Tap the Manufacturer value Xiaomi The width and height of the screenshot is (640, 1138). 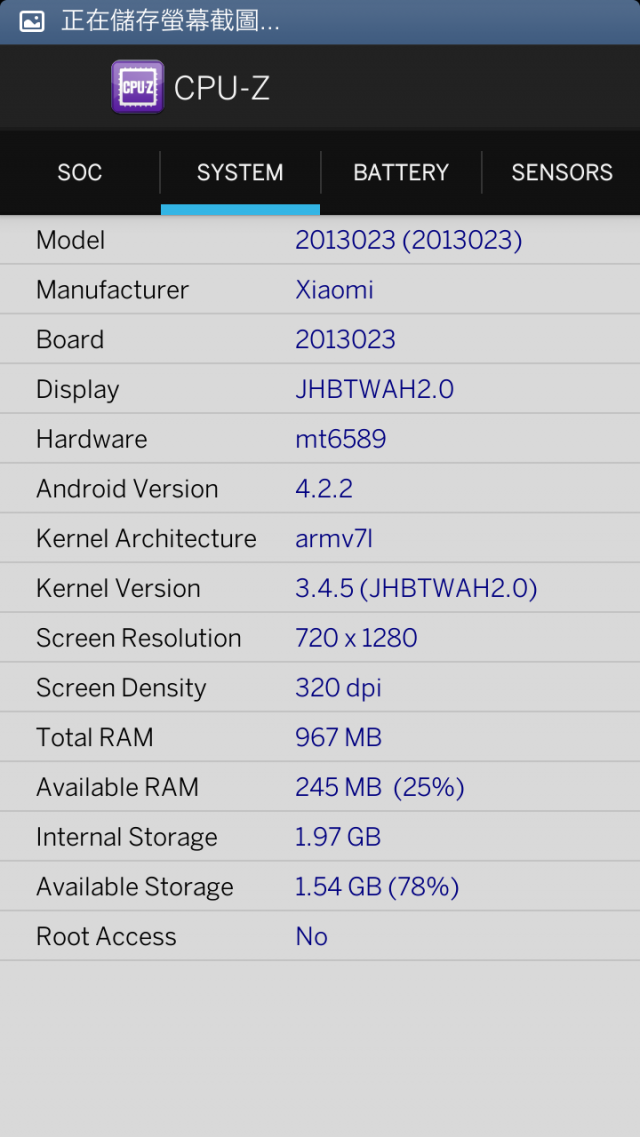click(x=335, y=290)
